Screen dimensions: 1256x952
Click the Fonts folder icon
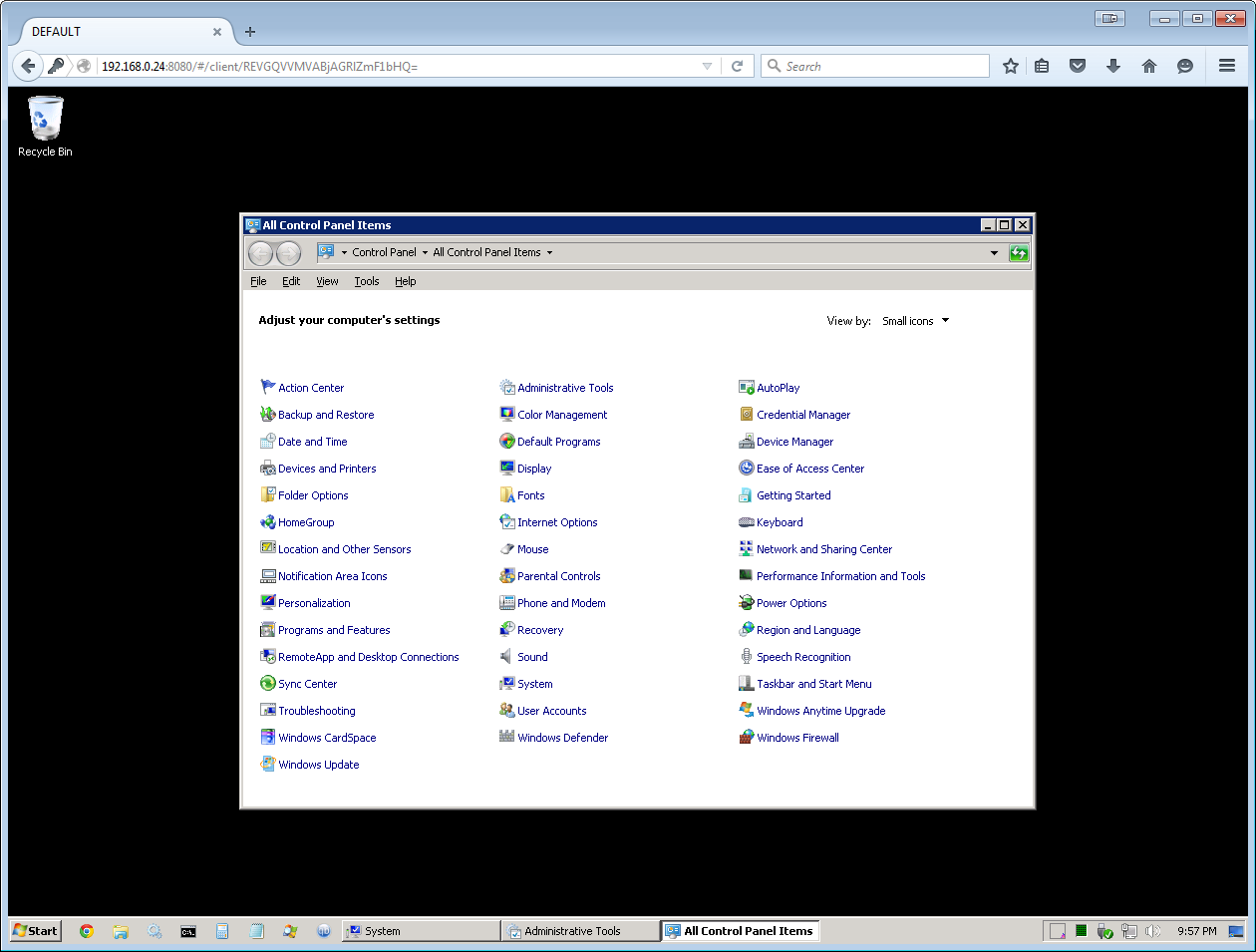click(506, 494)
